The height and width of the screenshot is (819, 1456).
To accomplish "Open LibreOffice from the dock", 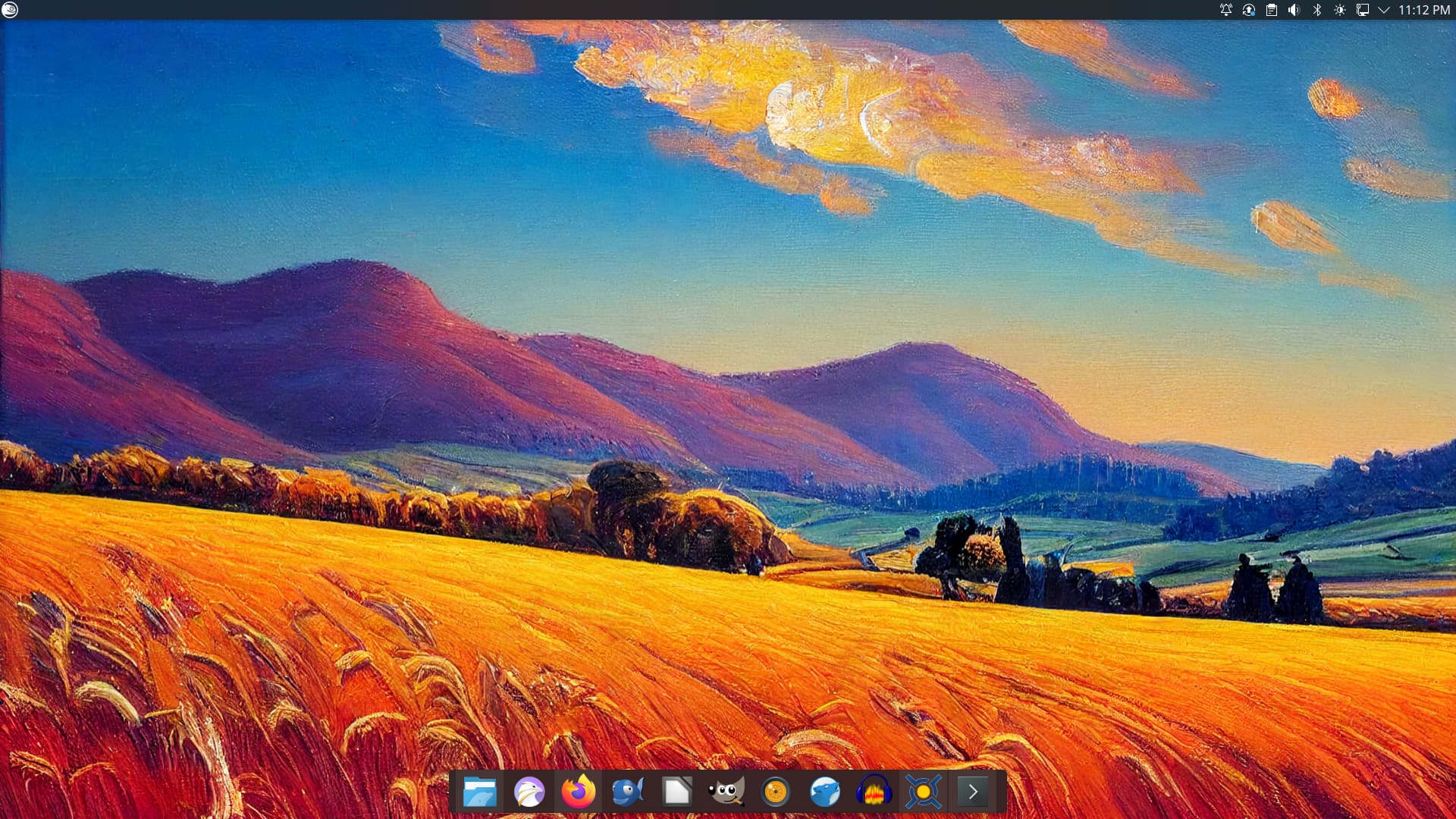I will [677, 792].
